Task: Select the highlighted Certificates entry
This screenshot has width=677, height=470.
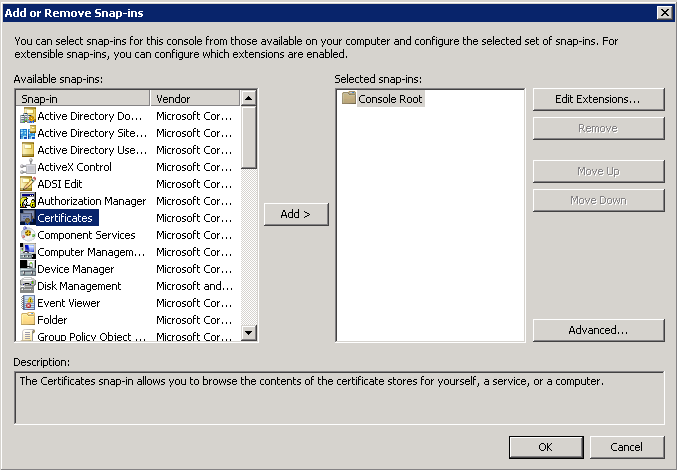Action: tap(65, 218)
